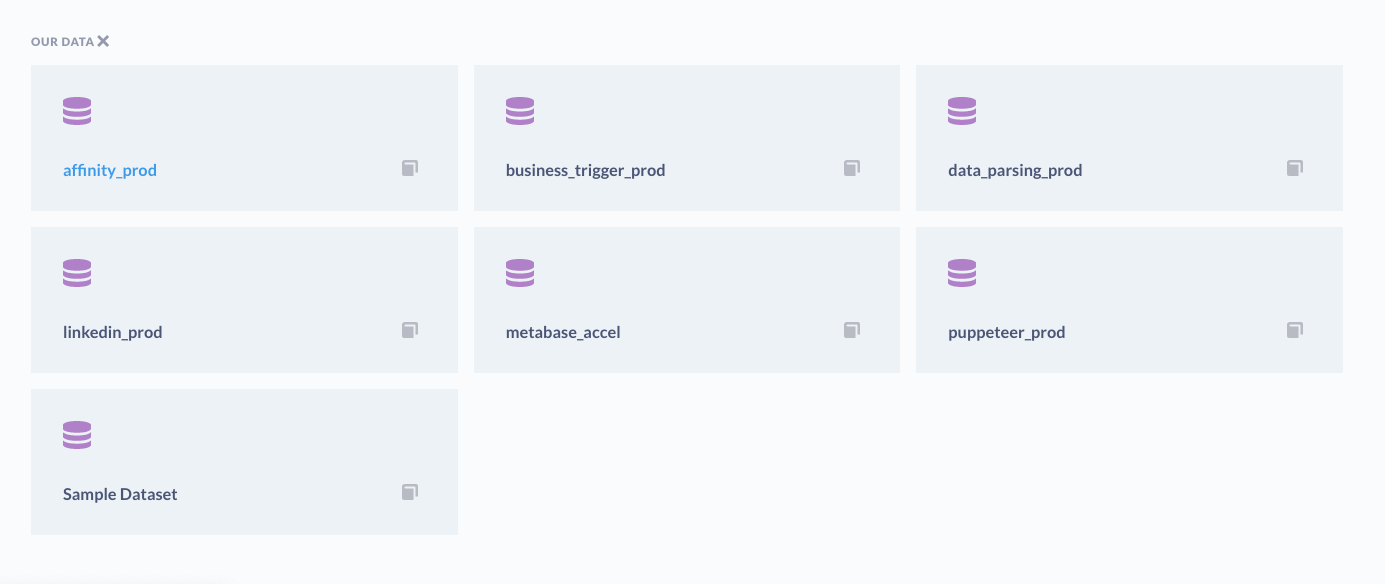Click the data_parsing_prod database icon
The height and width of the screenshot is (584, 1385).
click(962, 111)
